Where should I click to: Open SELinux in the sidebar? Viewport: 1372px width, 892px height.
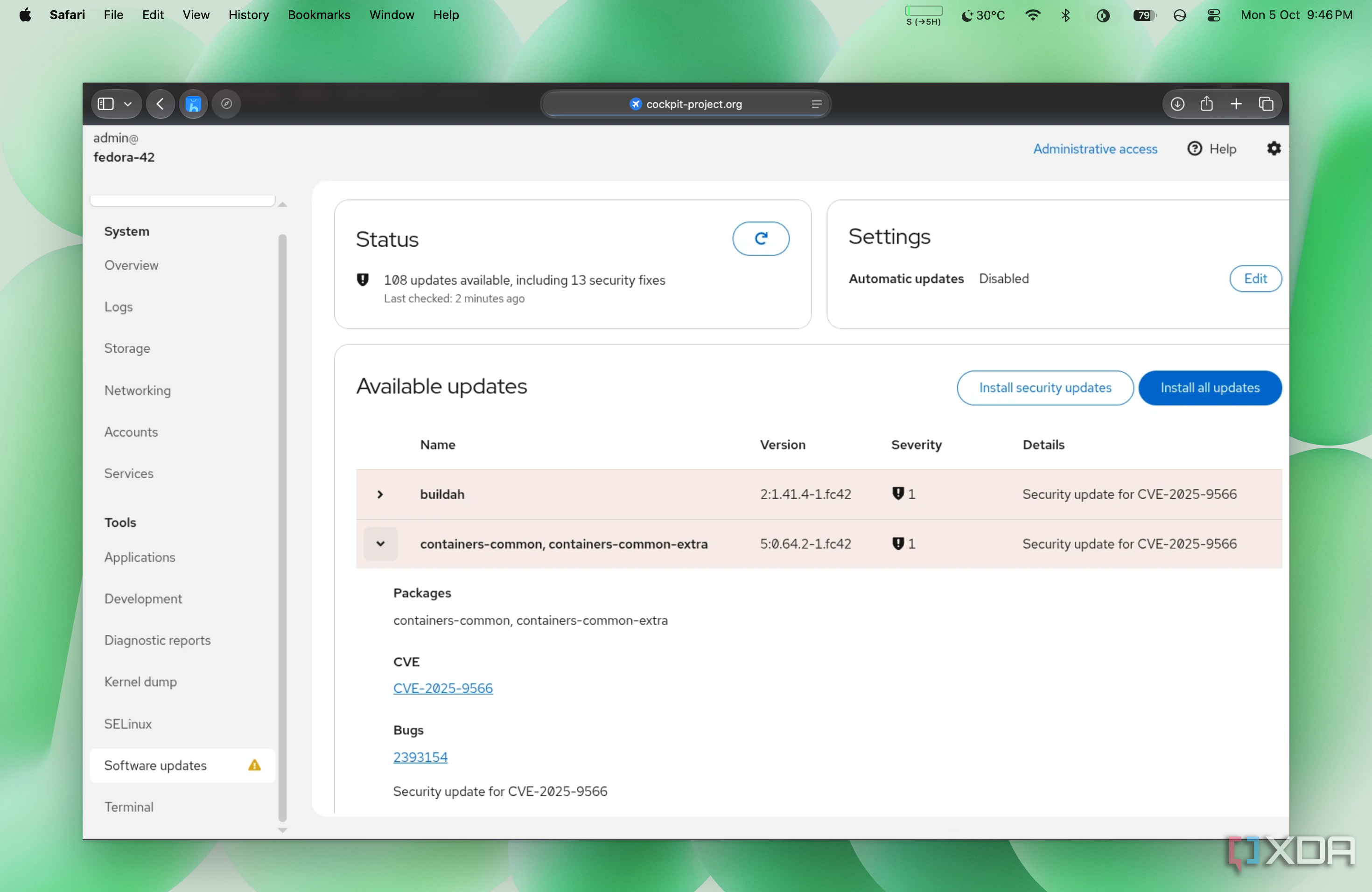click(x=128, y=724)
